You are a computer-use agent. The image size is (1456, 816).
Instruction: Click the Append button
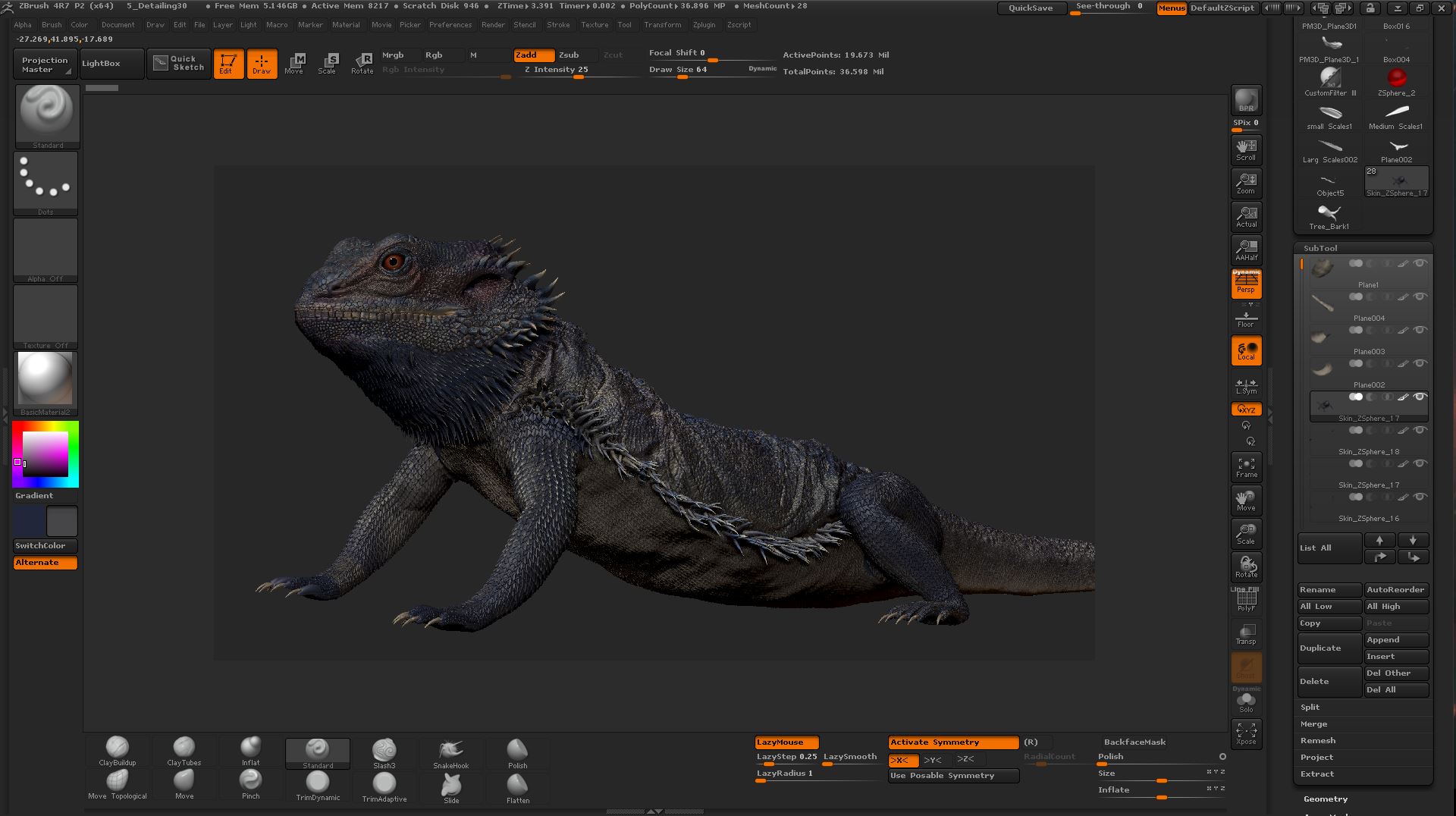pyautogui.click(x=1396, y=640)
